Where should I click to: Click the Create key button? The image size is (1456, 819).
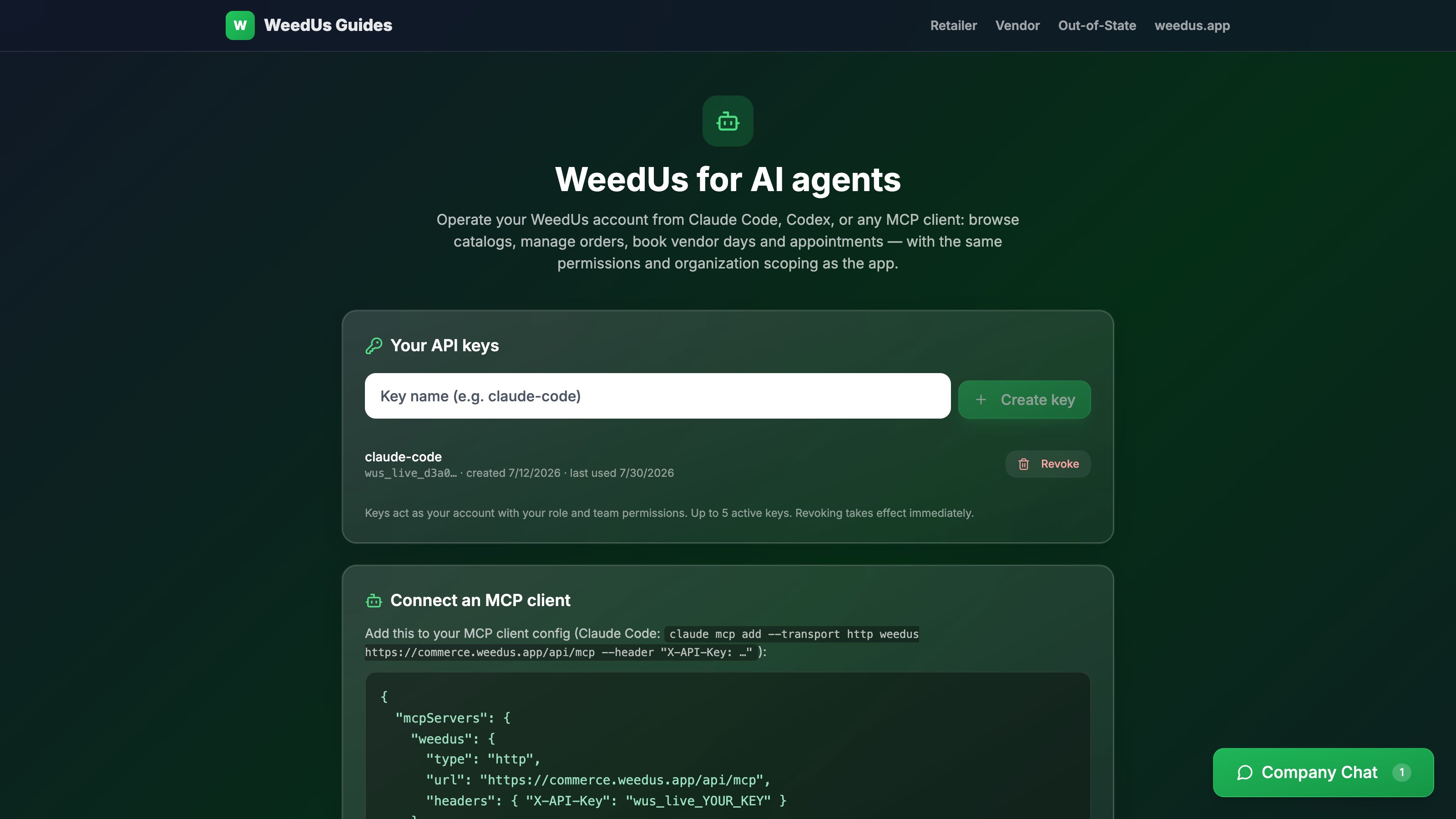click(1024, 399)
